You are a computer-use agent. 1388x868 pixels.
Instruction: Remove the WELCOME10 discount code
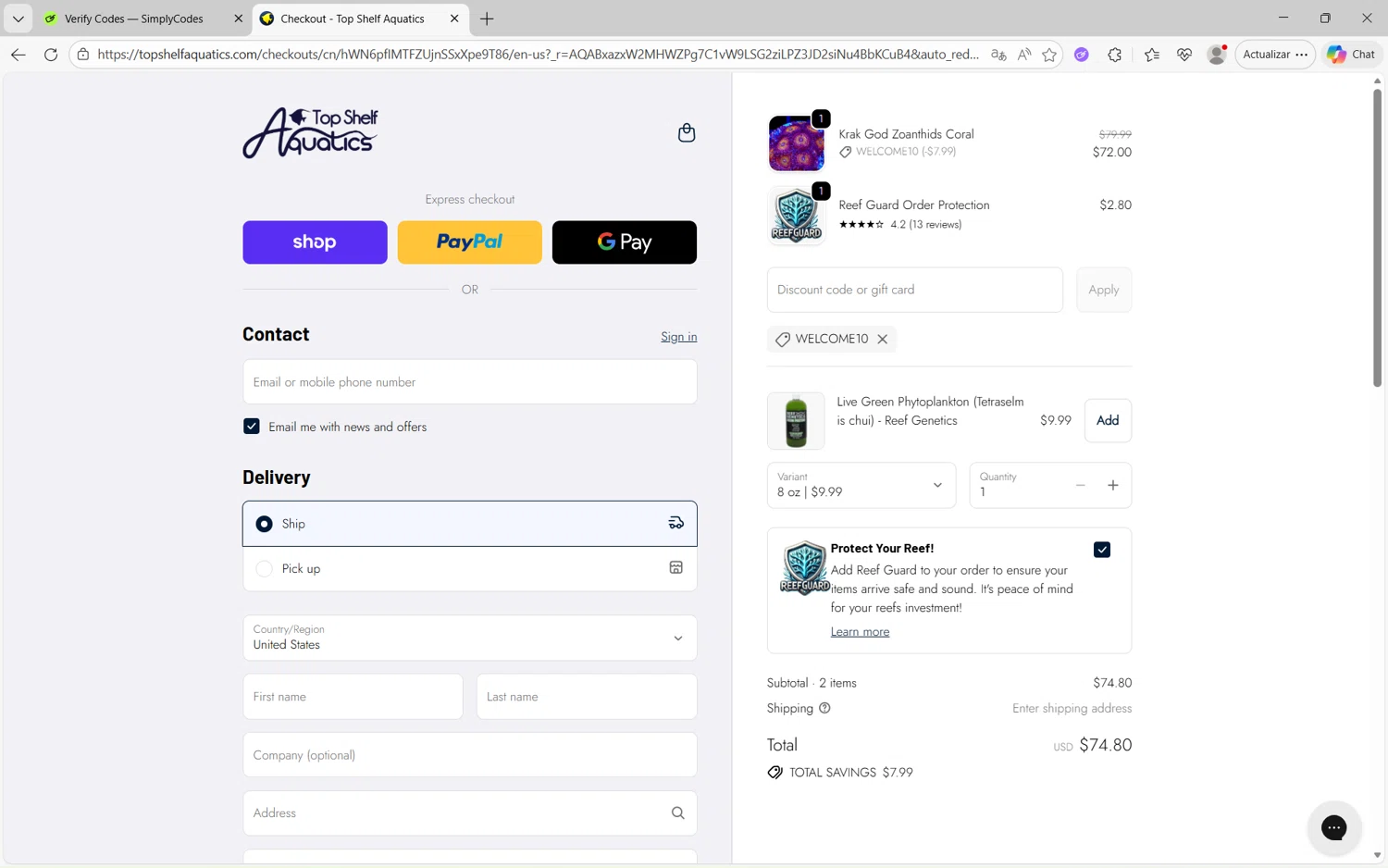pyautogui.click(x=883, y=339)
